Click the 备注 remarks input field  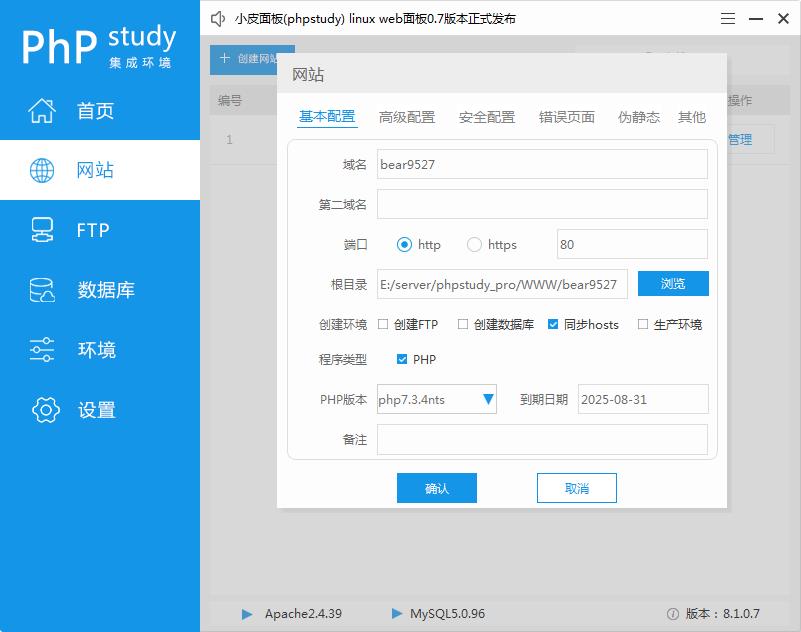pos(542,439)
